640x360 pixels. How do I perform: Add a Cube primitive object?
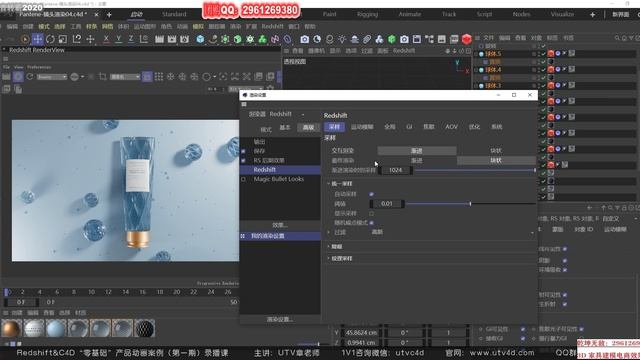(200, 39)
